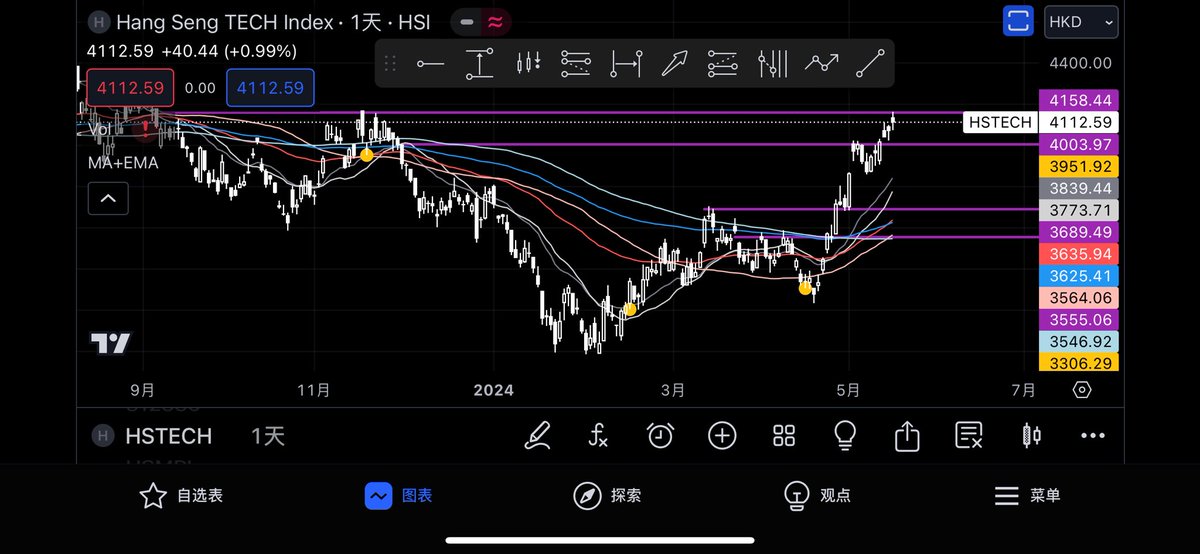Tap the blue 4112.59 buy price box

click(270, 88)
